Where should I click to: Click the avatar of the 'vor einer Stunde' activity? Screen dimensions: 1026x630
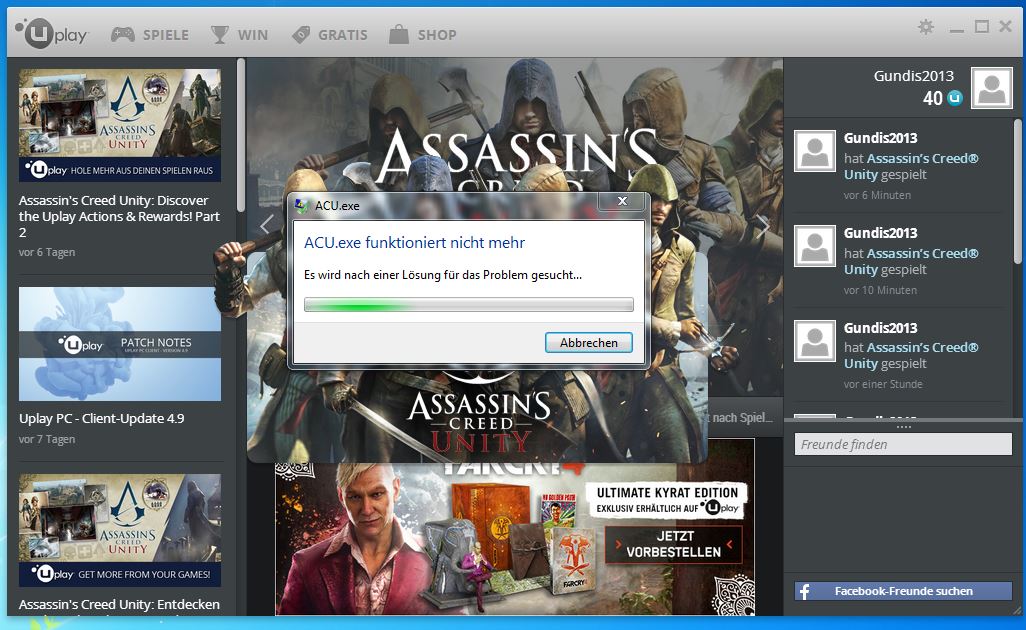pyautogui.click(x=815, y=341)
